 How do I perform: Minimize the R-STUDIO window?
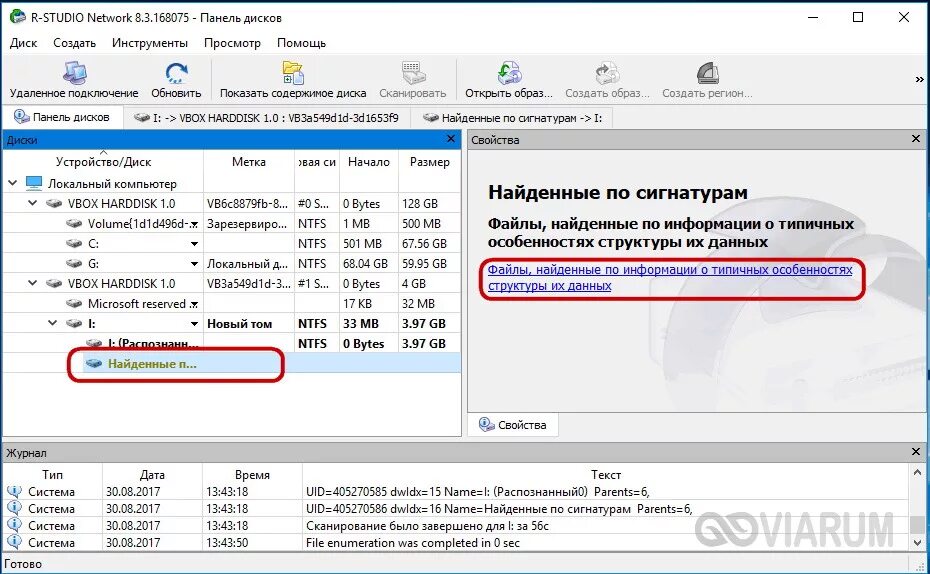(x=813, y=17)
